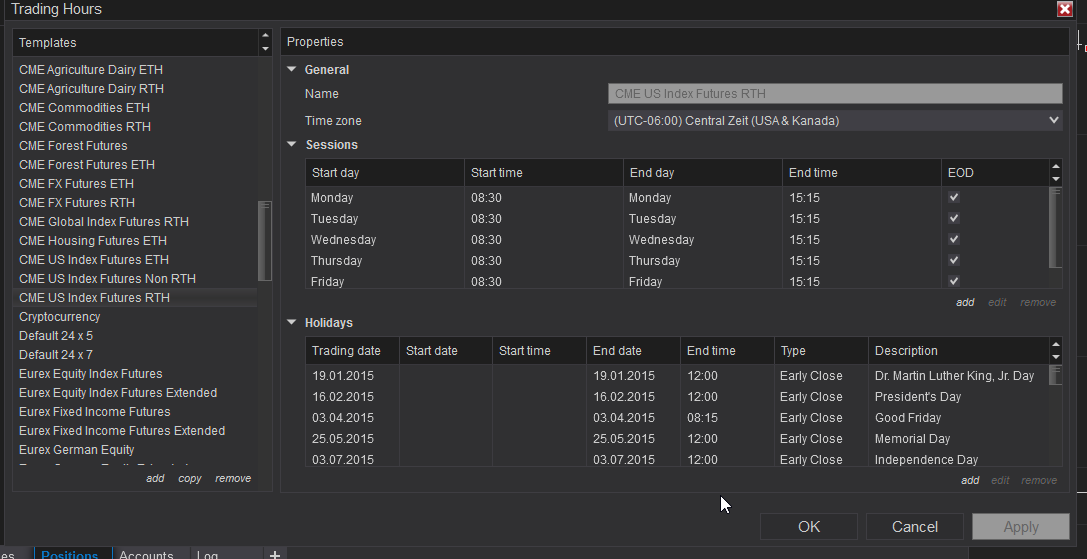Image resolution: width=1087 pixels, height=559 pixels.
Task: Click the Templates list scroll-down arrow
Action: [265, 48]
